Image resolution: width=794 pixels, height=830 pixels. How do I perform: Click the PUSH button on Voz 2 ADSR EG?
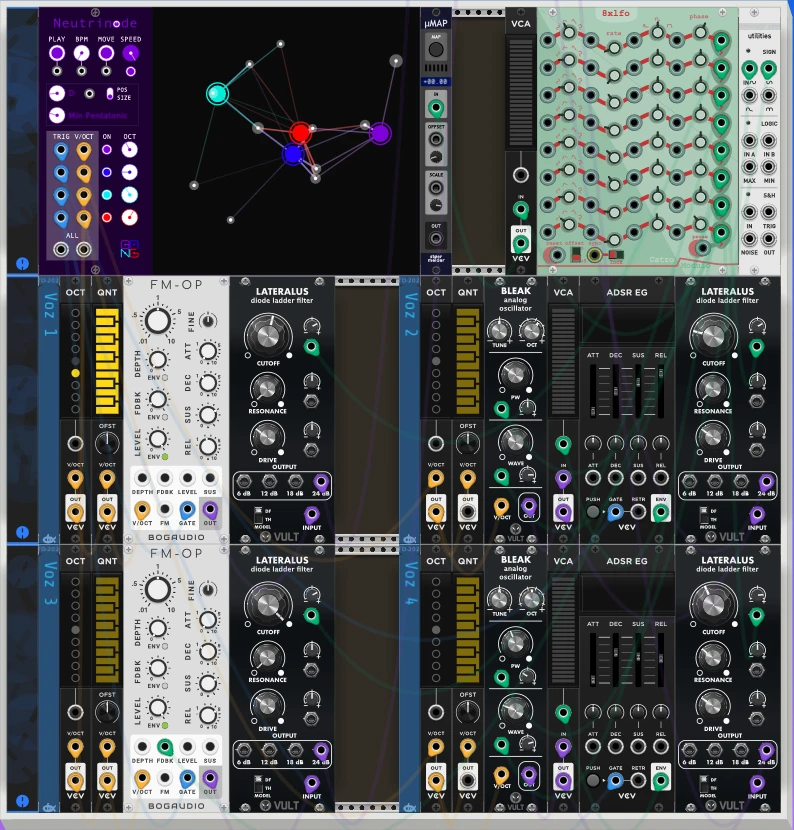click(593, 512)
